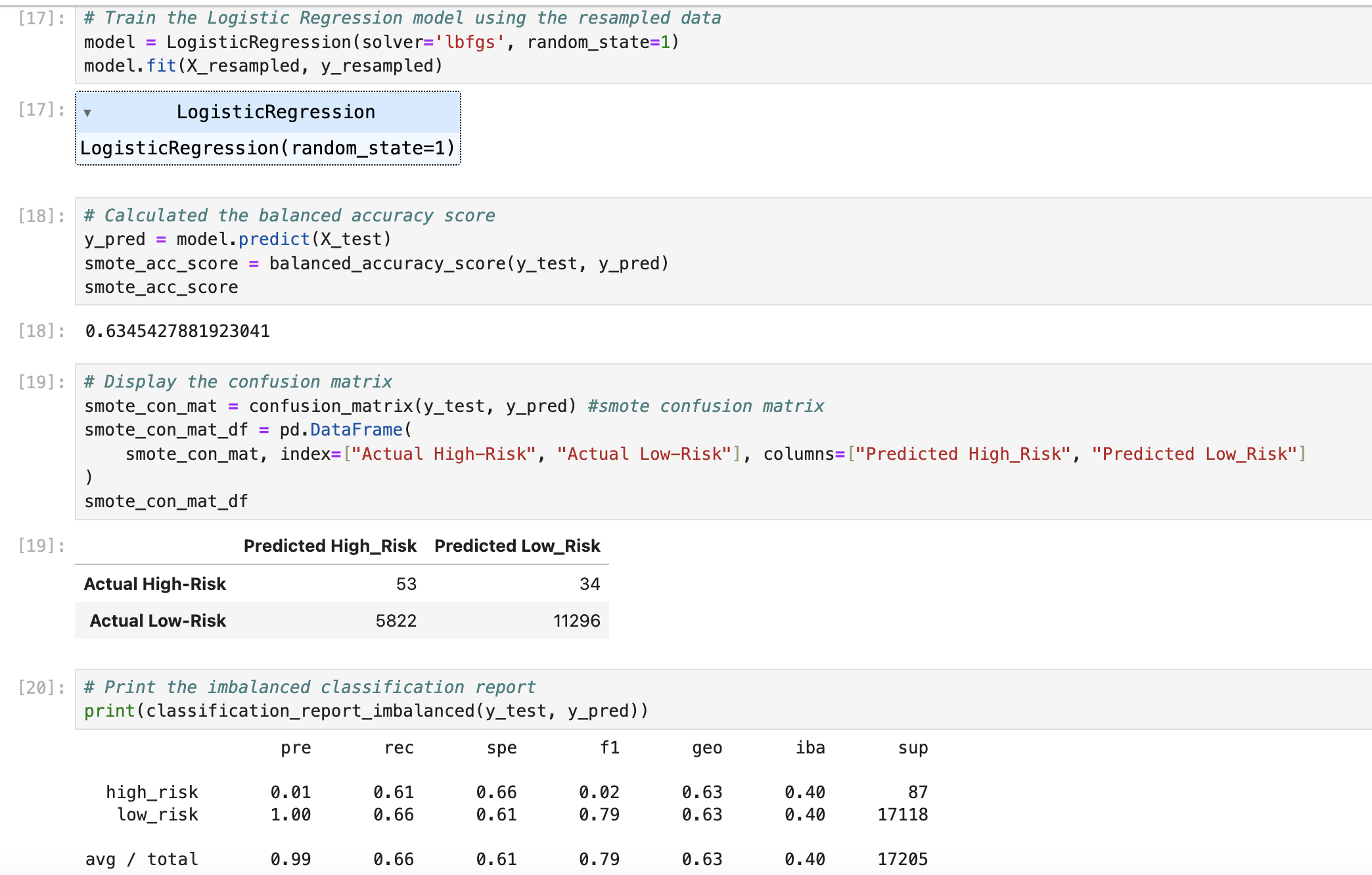Viewport: 1372px width, 875px height.
Task: Click the input prompt [19] of the confusion matrix cell
Action: pyautogui.click(x=42, y=382)
